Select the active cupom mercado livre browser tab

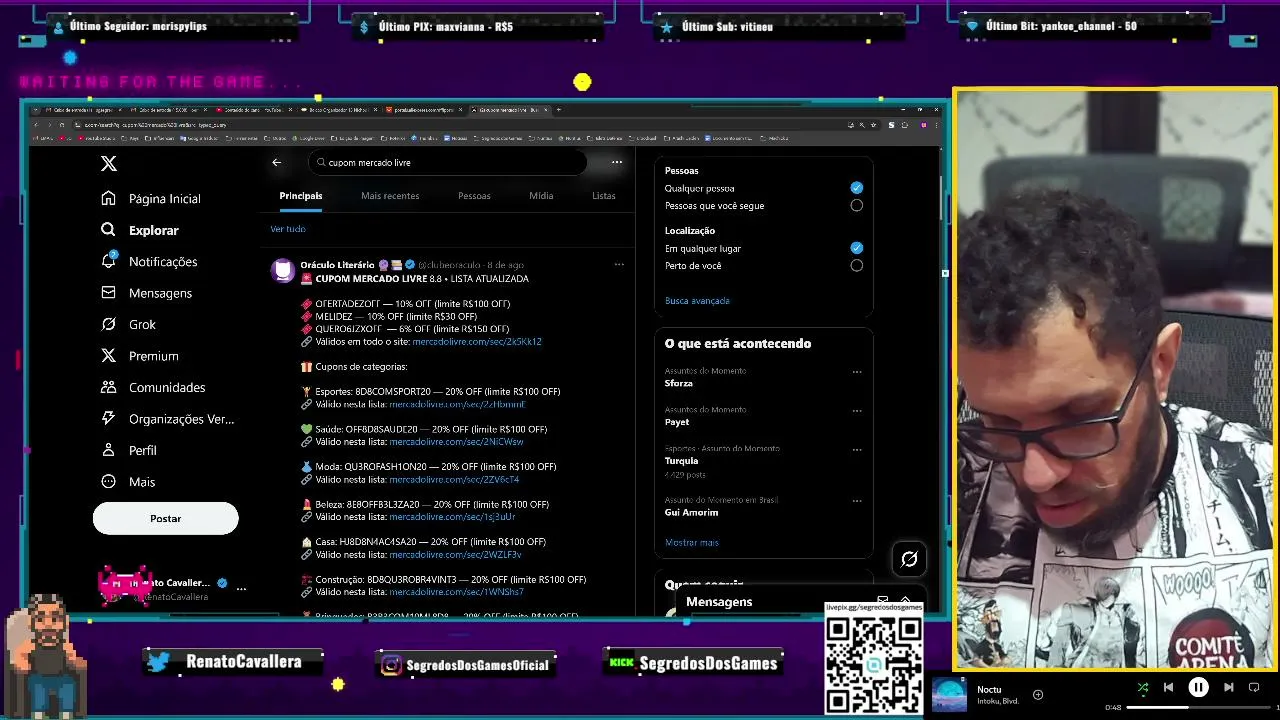tap(510, 109)
